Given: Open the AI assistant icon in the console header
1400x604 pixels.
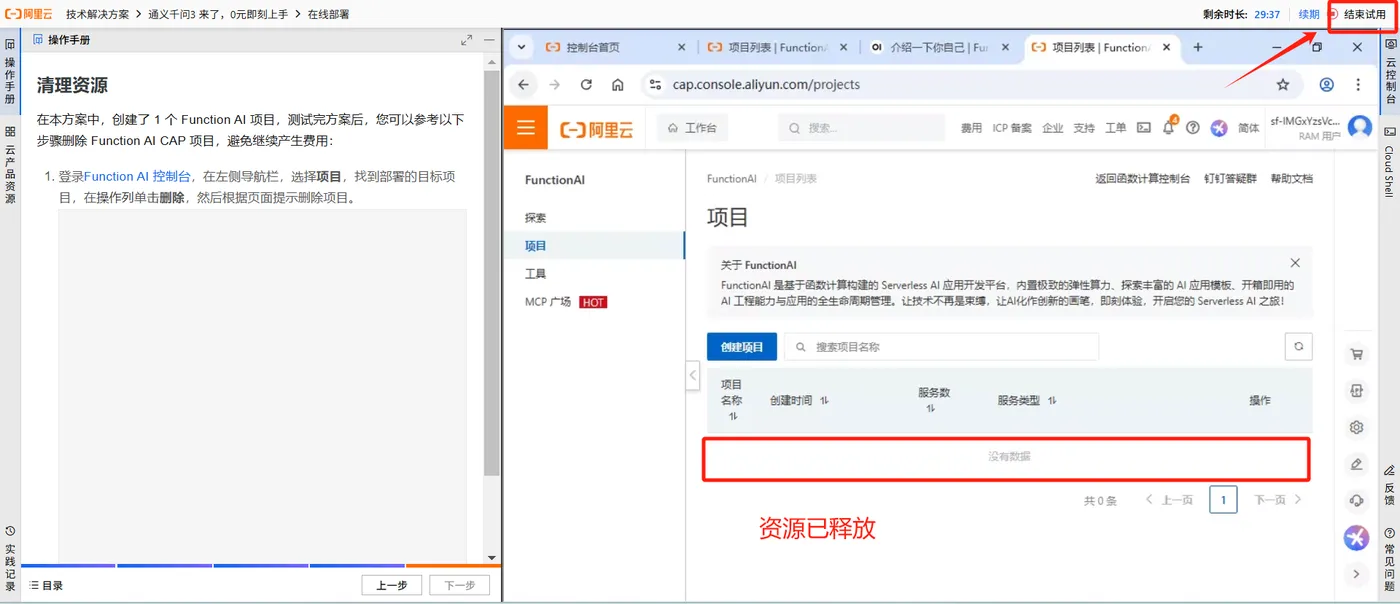Looking at the screenshot, I should coord(1218,128).
